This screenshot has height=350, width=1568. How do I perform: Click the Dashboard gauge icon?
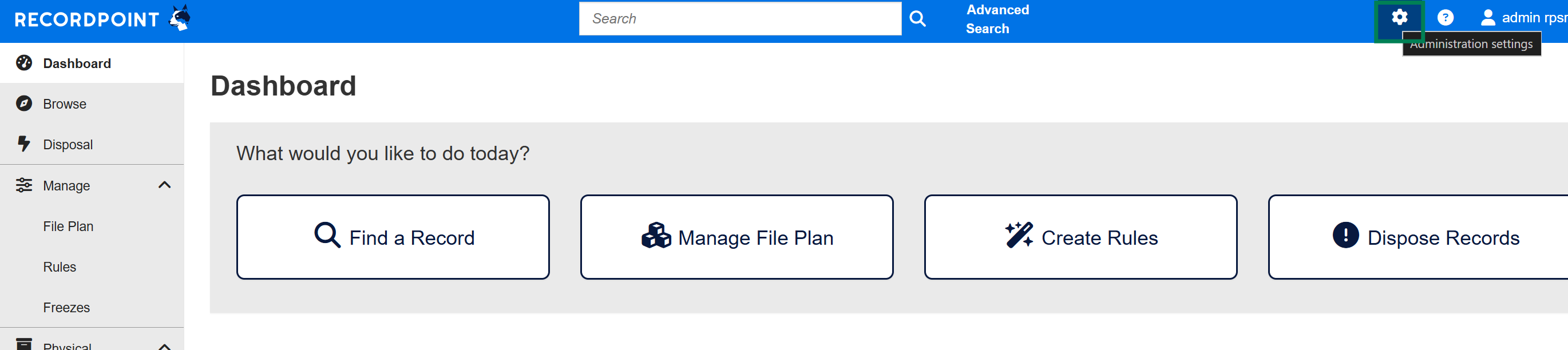point(23,63)
